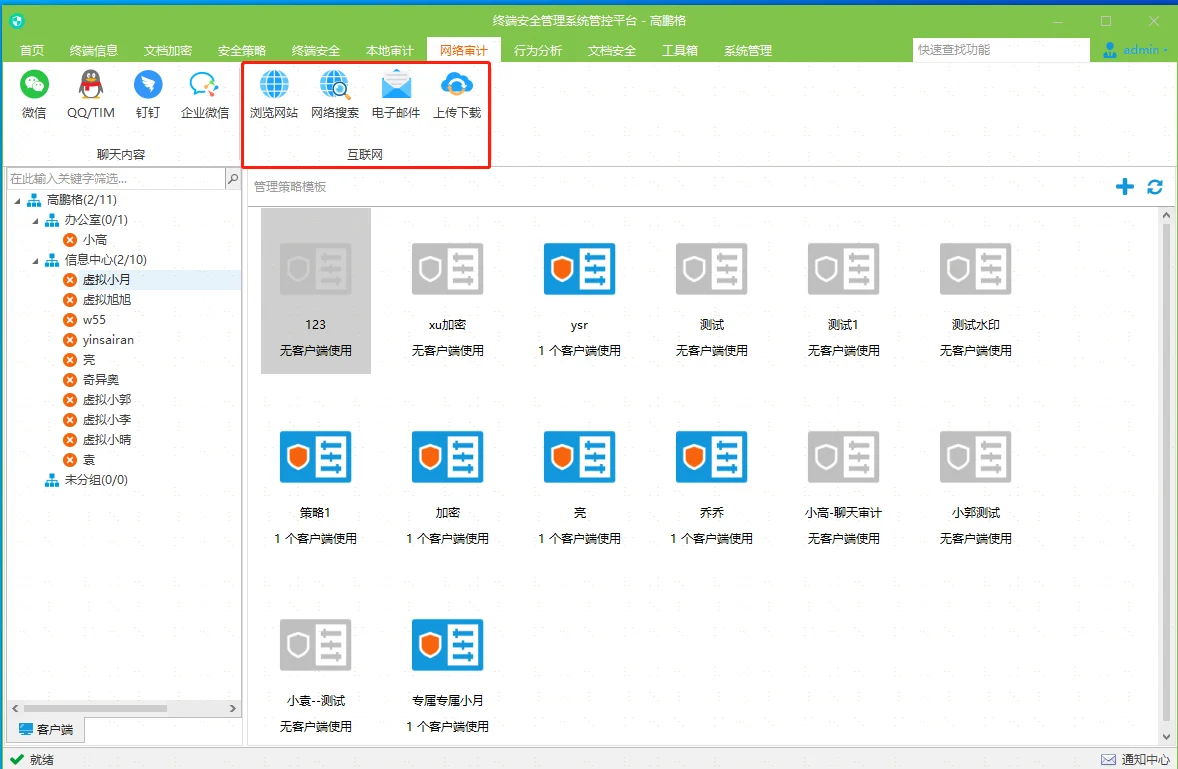The image size is (1178, 769).
Task: Select the xu加密 policy template
Action: point(448,291)
